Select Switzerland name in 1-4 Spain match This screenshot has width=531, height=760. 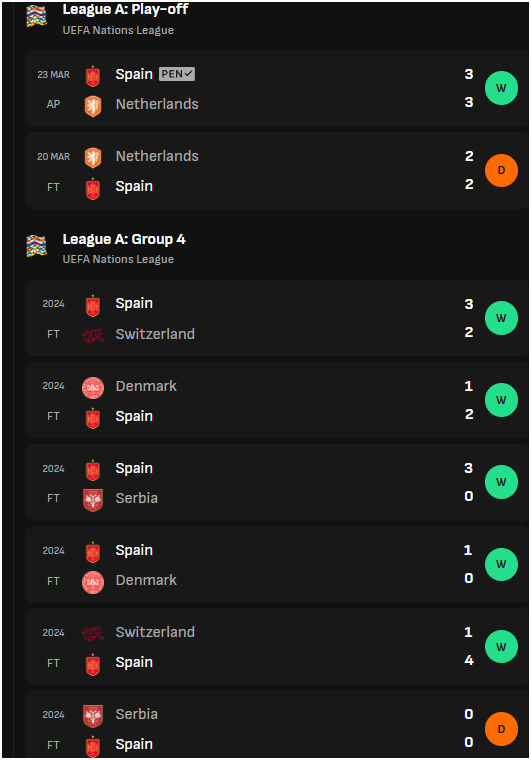pyautogui.click(x=155, y=632)
